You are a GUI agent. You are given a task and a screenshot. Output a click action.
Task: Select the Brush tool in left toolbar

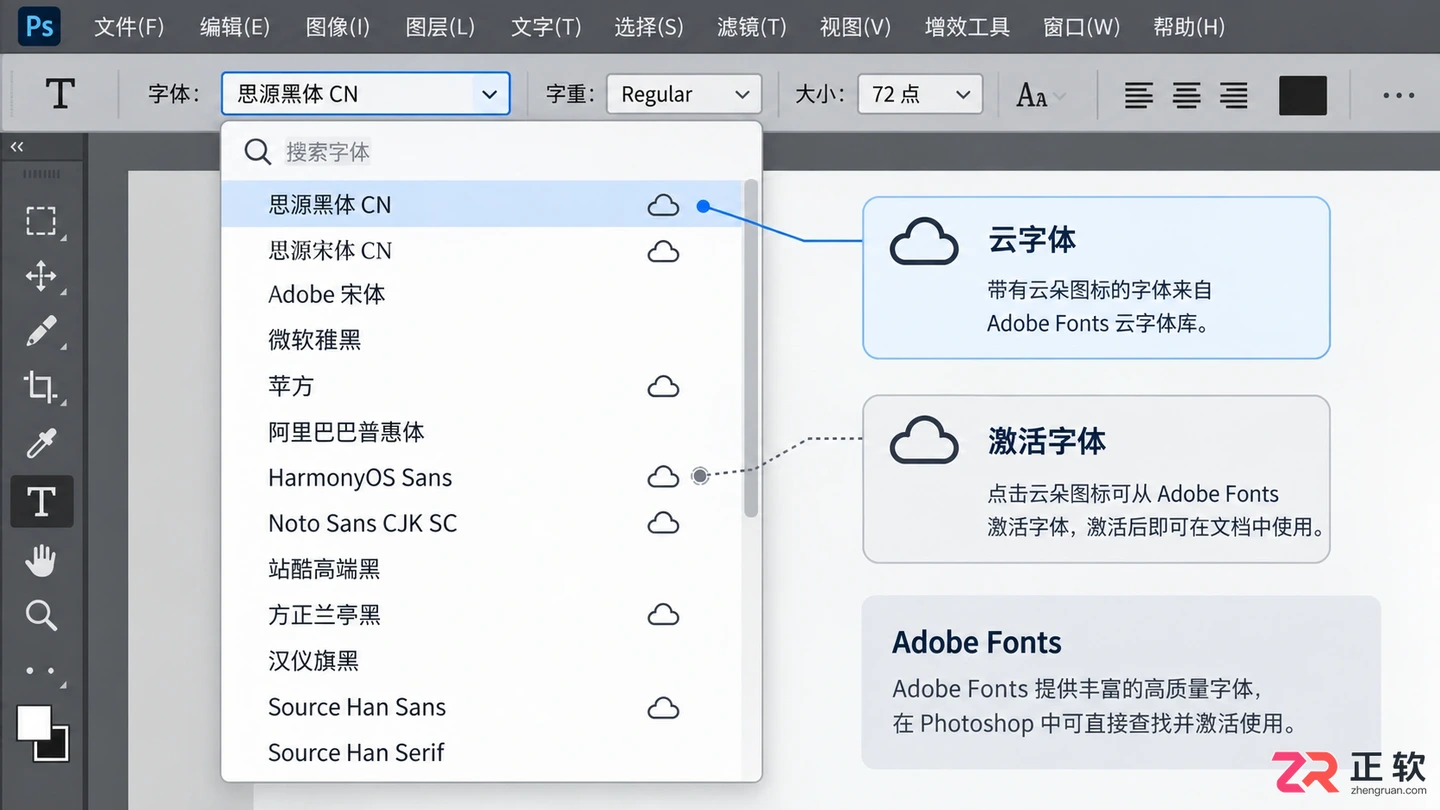[41, 331]
